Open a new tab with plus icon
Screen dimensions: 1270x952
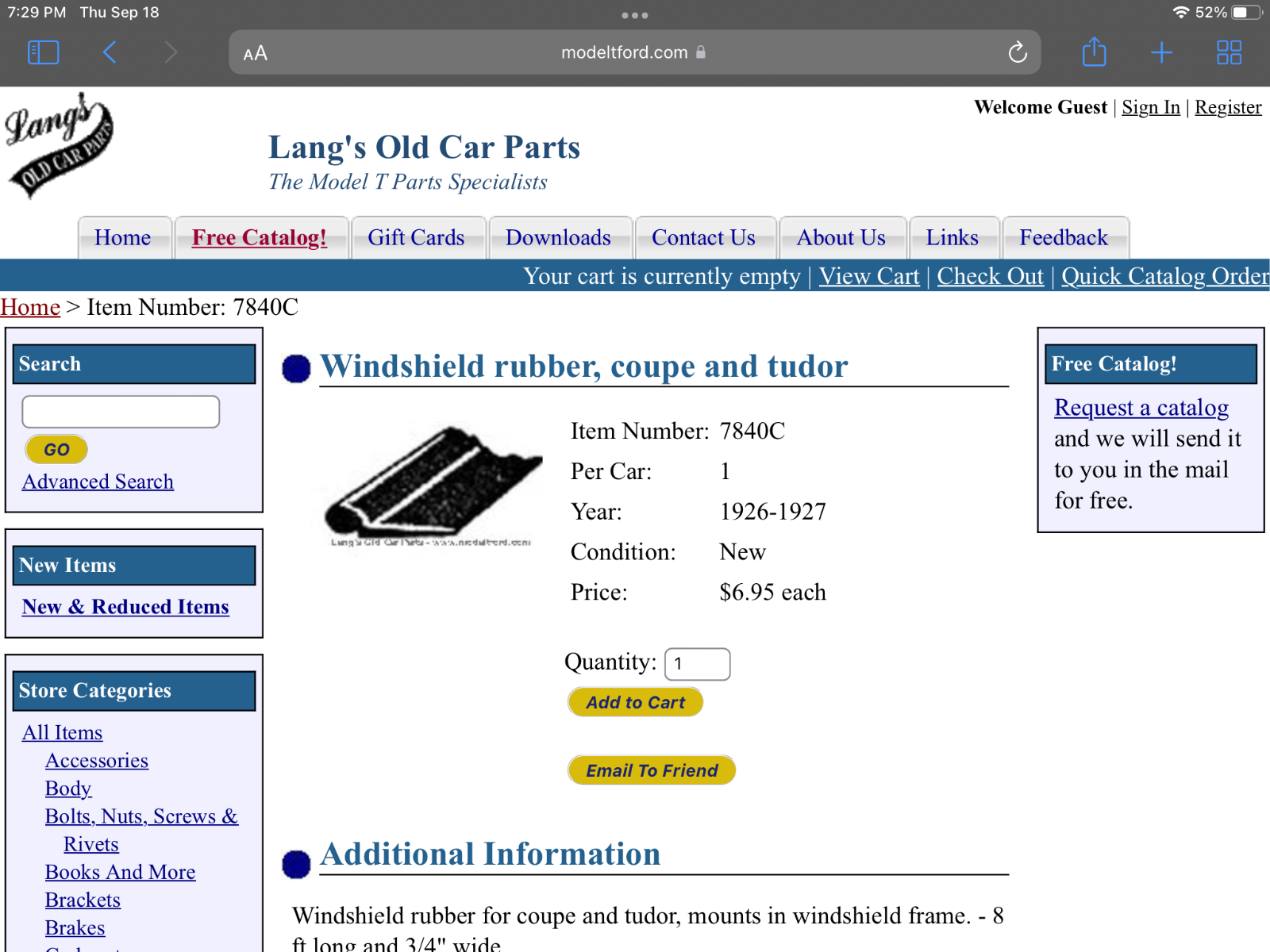click(x=1161, y=52)
